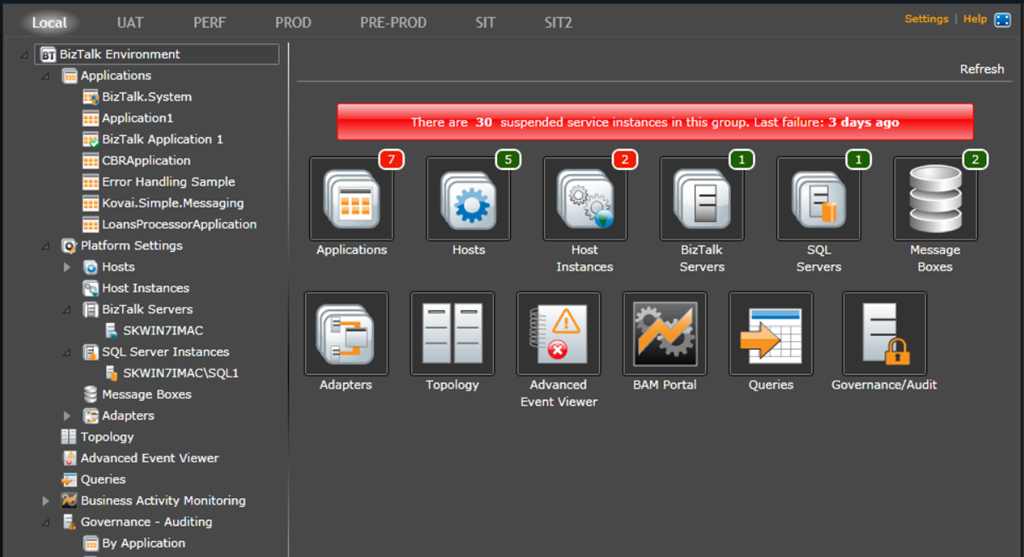Collapse the SQL Server Instances tree node
Screen dimensions: 1024x557
(x=67, y=353)
